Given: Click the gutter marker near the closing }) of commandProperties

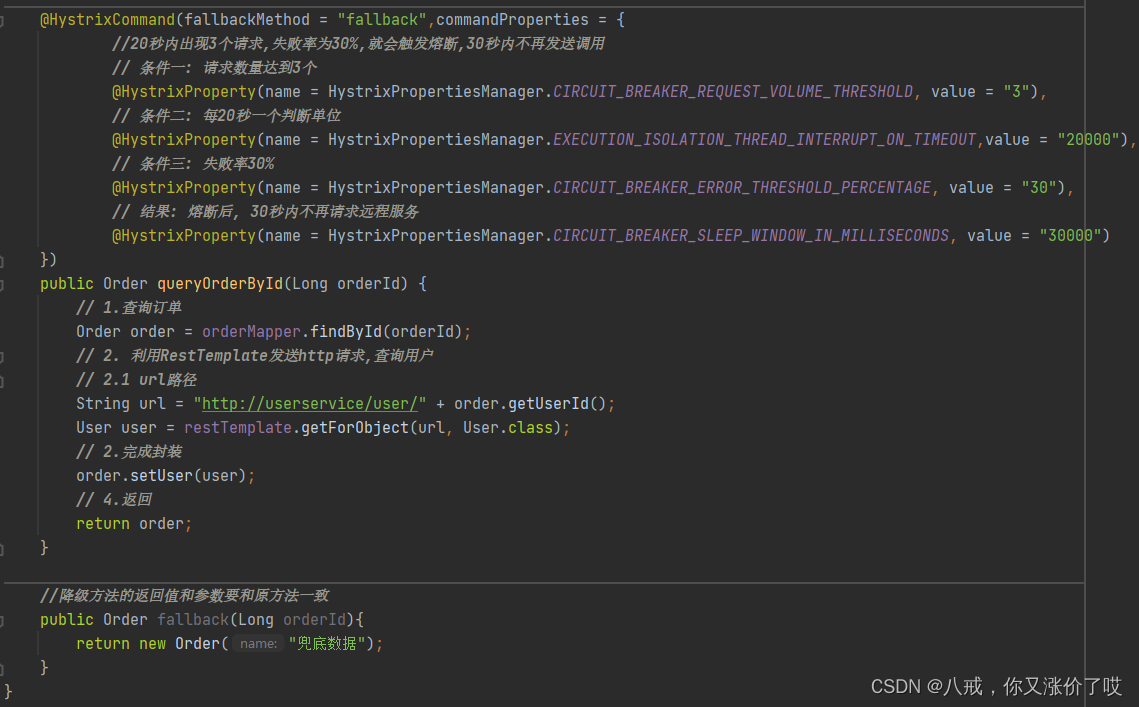Looking at the screenshot, I should pos(6,259).
